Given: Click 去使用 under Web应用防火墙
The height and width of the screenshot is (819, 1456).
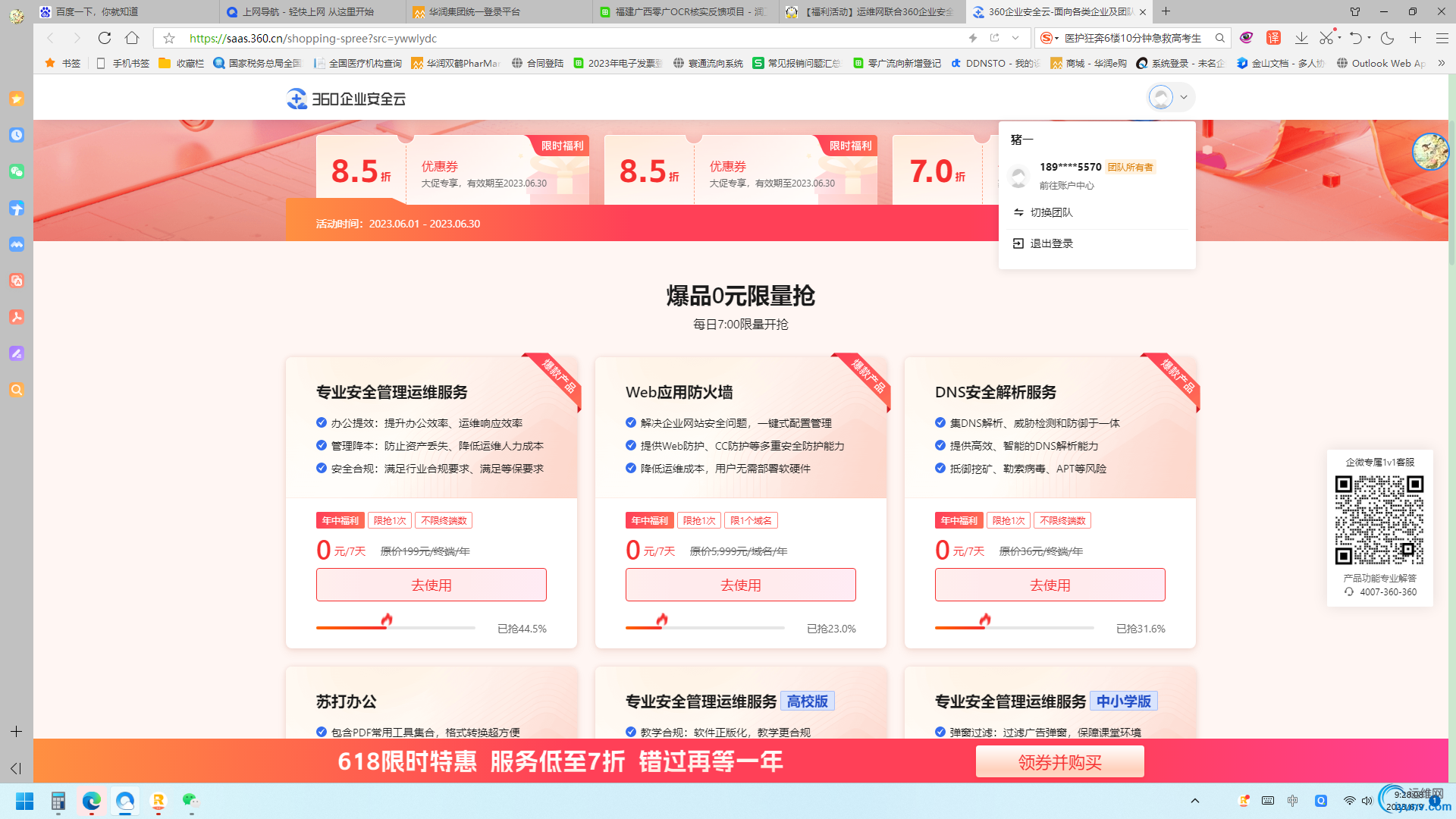Looking at the screenshot, I should [740, 585].
